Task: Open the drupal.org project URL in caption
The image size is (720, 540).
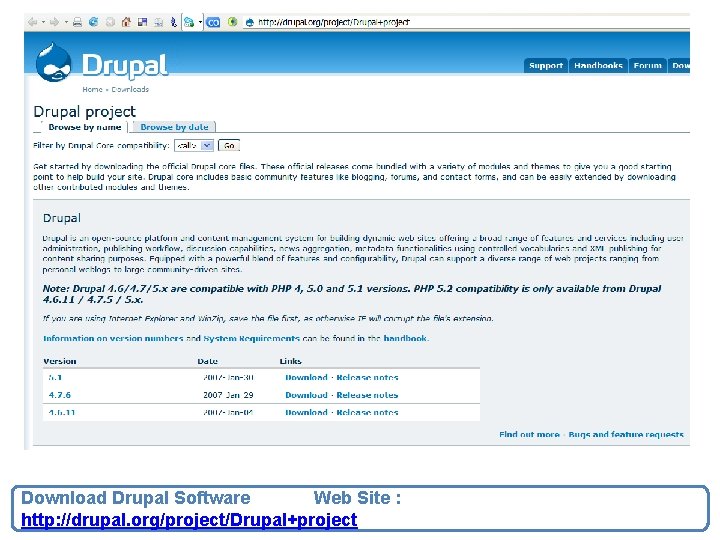Action: tap(189, 520)
